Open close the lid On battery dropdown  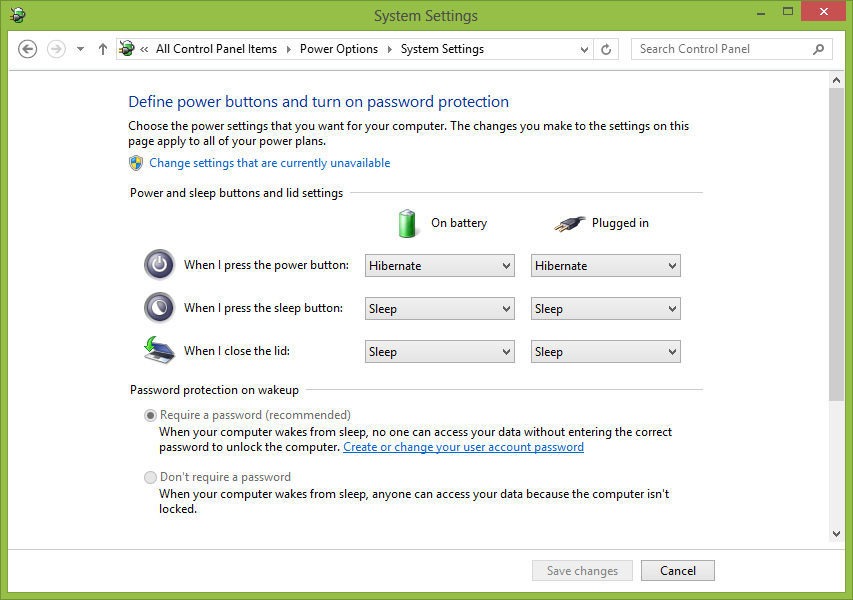(440, 351)
